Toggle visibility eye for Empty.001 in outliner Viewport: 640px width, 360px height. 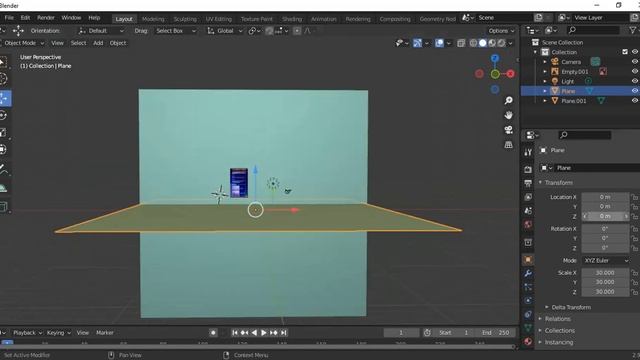coord(635,71)
